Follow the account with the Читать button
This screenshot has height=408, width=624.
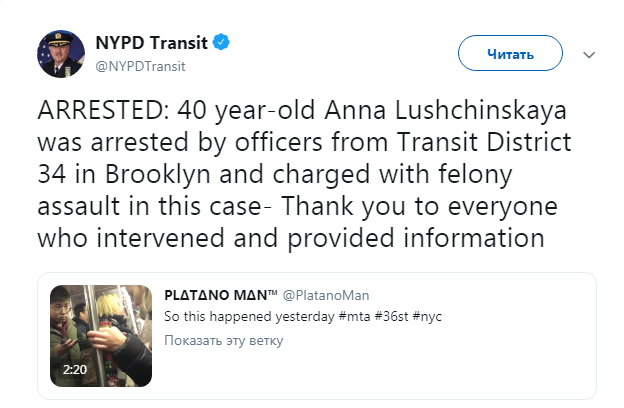click(x=510, y=53)
